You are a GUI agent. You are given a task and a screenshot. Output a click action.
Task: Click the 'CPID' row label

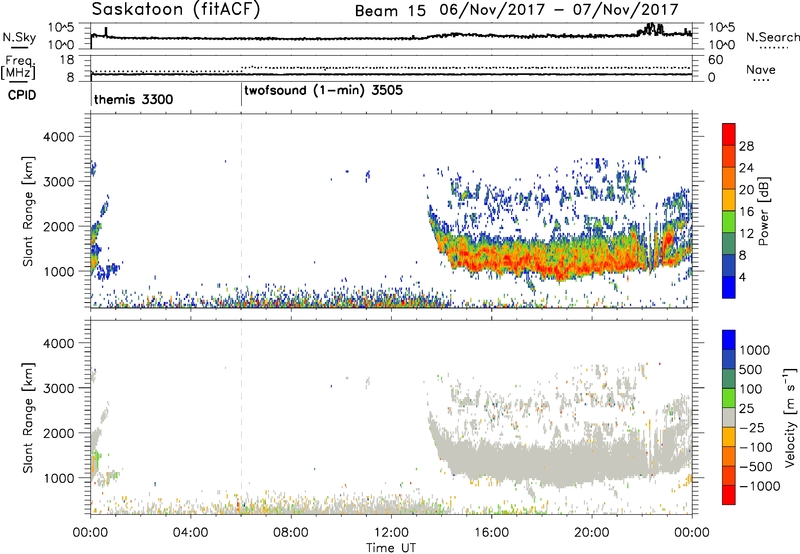[22, 95]
